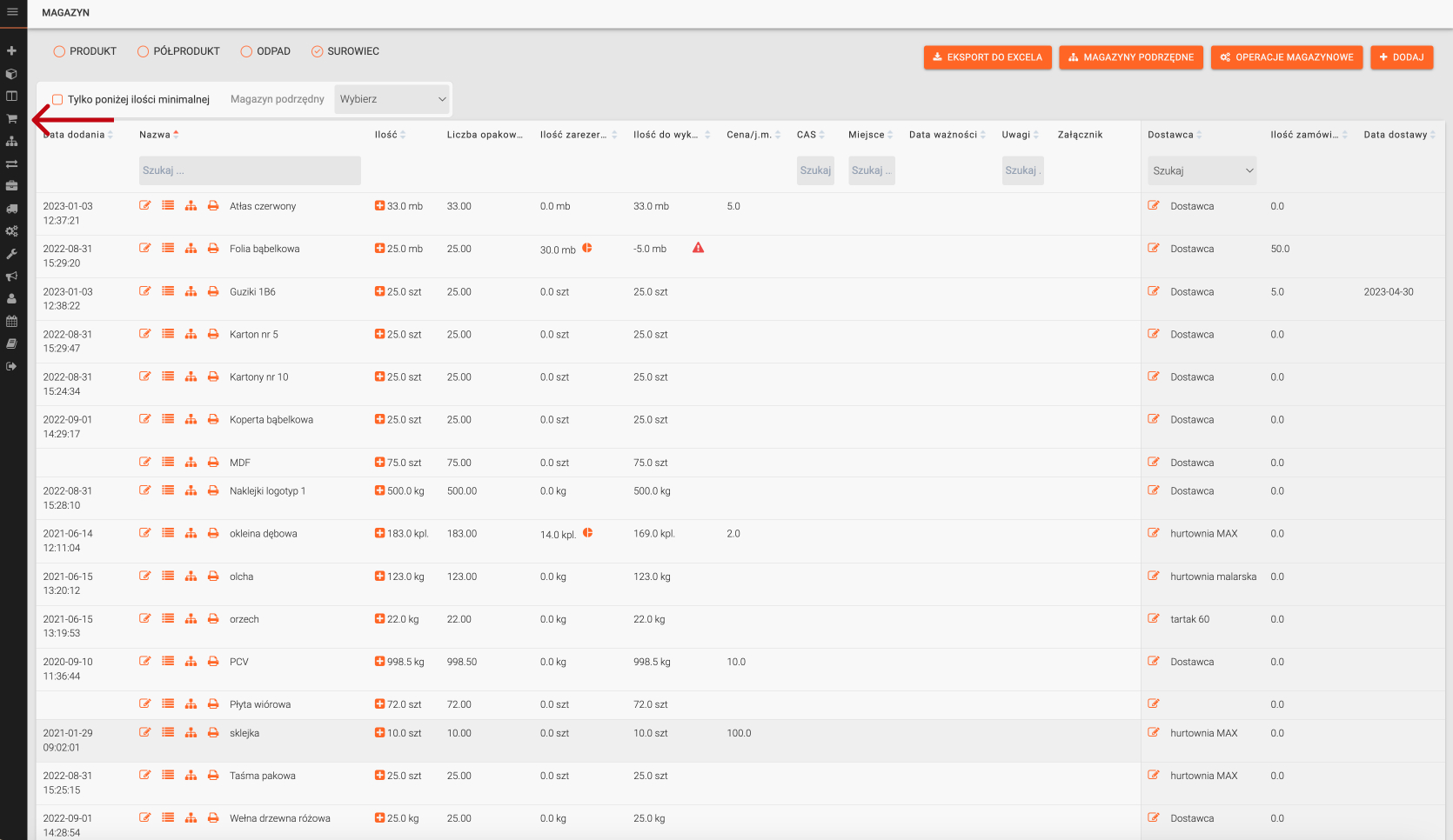Sort by the Nazwa column header

pyautogui.click(x=155, y=135)
